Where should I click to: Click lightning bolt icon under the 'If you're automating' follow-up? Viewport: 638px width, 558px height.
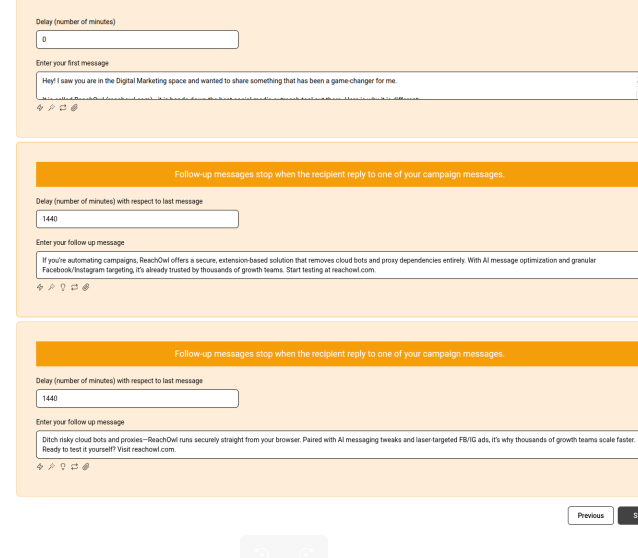pyautogui.click(x=40, y=287)
